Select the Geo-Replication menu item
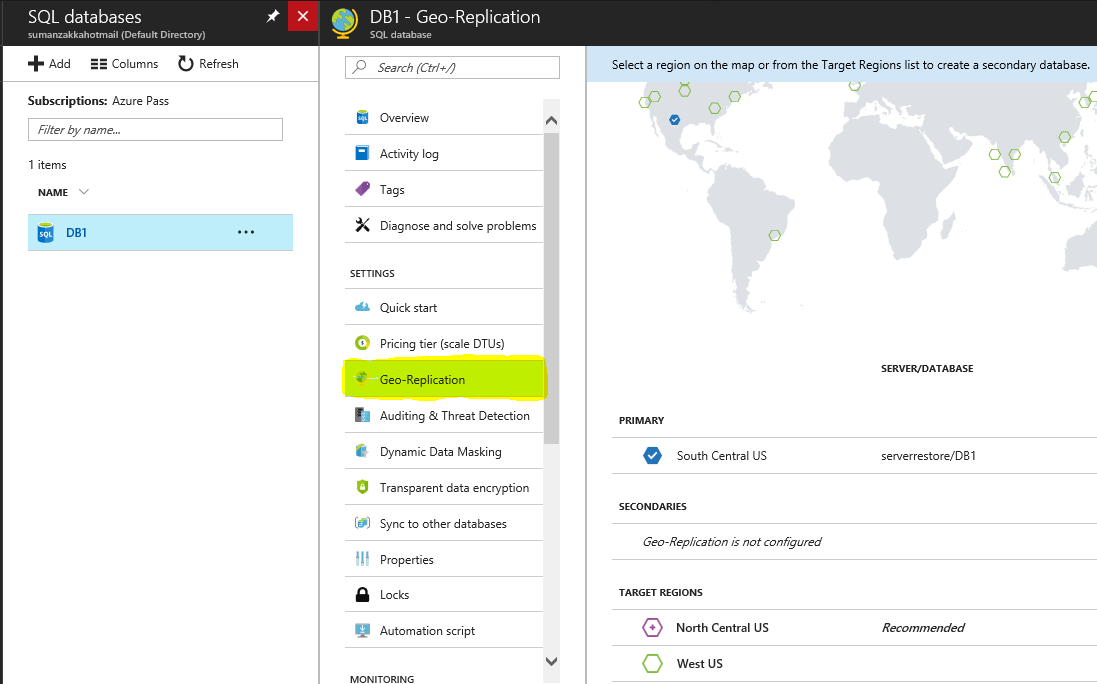This screenshot has width=1097, height=684. point(444,379)
